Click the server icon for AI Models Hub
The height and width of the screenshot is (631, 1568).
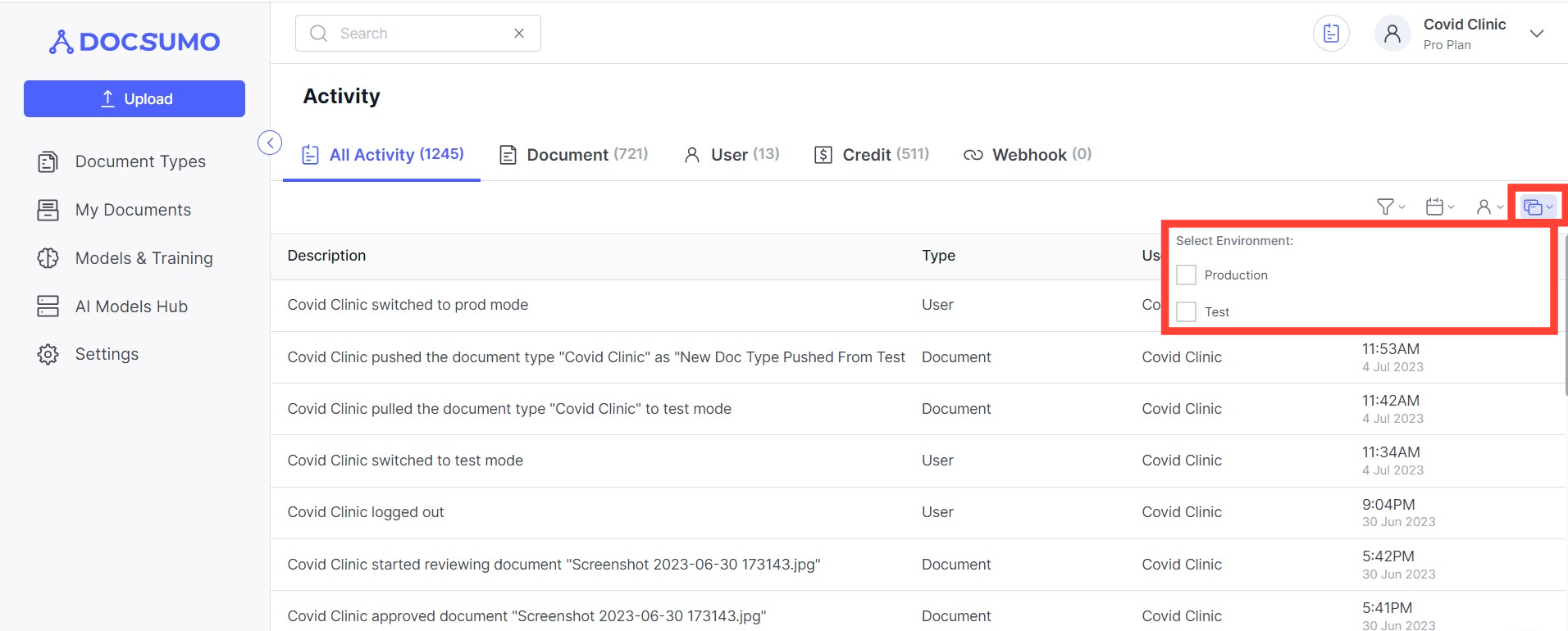(x=48, y=306)
